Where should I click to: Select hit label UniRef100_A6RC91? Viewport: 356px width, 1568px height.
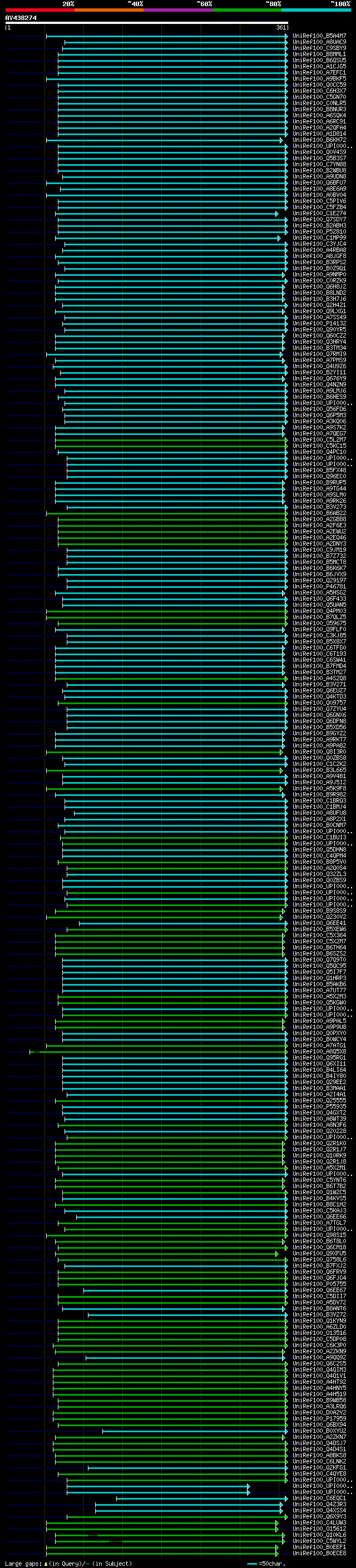(319, 121)
